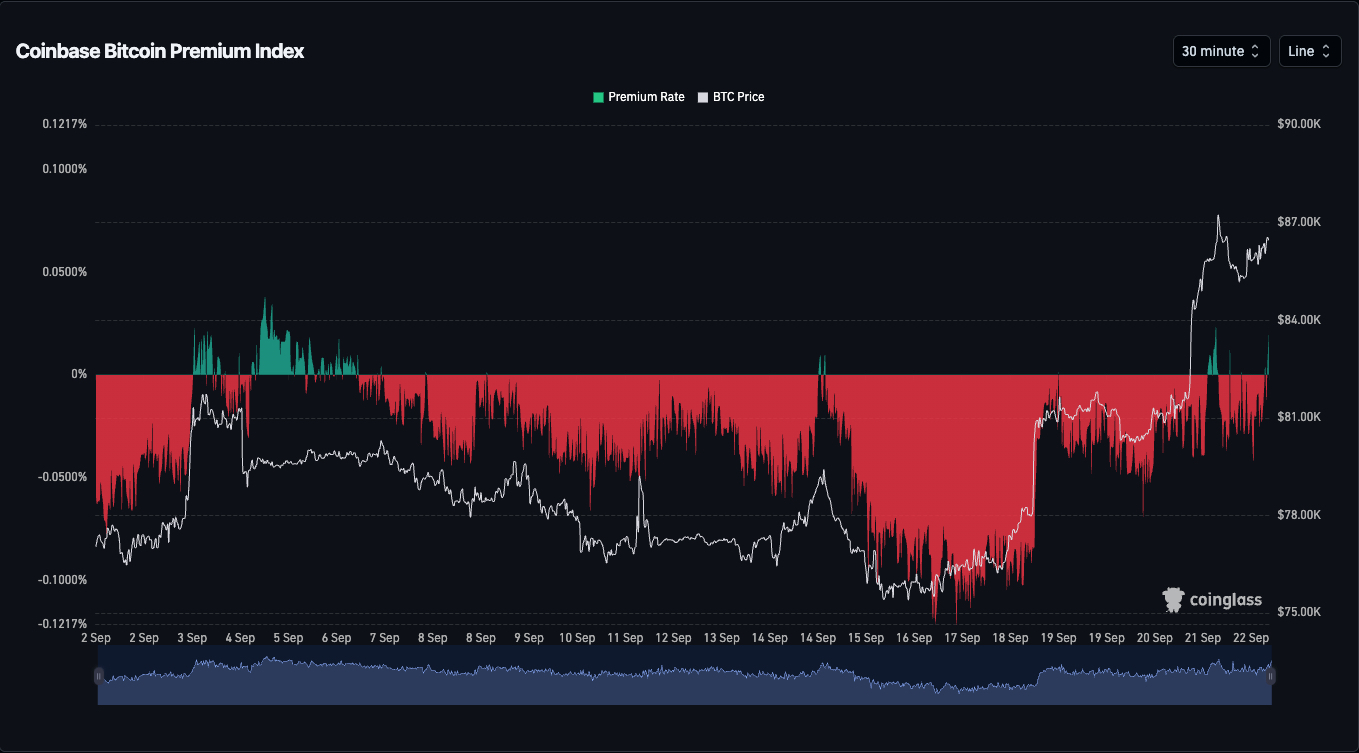
Task: Click the right range slider handle
Action: (x=1271, y=676)
